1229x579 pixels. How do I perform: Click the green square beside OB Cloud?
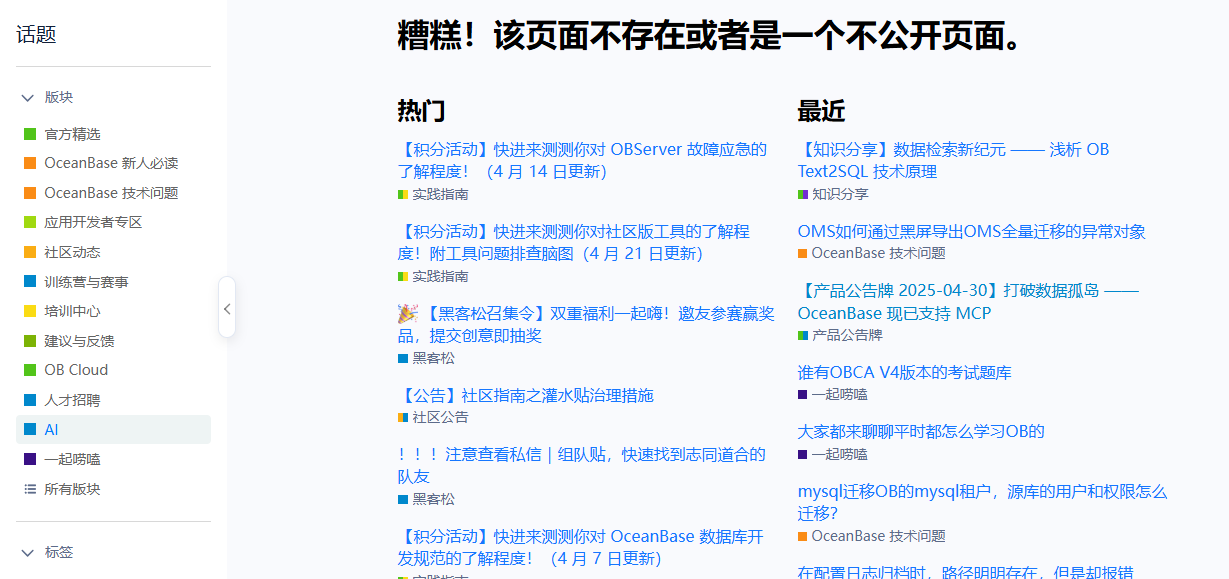[30, 370]
